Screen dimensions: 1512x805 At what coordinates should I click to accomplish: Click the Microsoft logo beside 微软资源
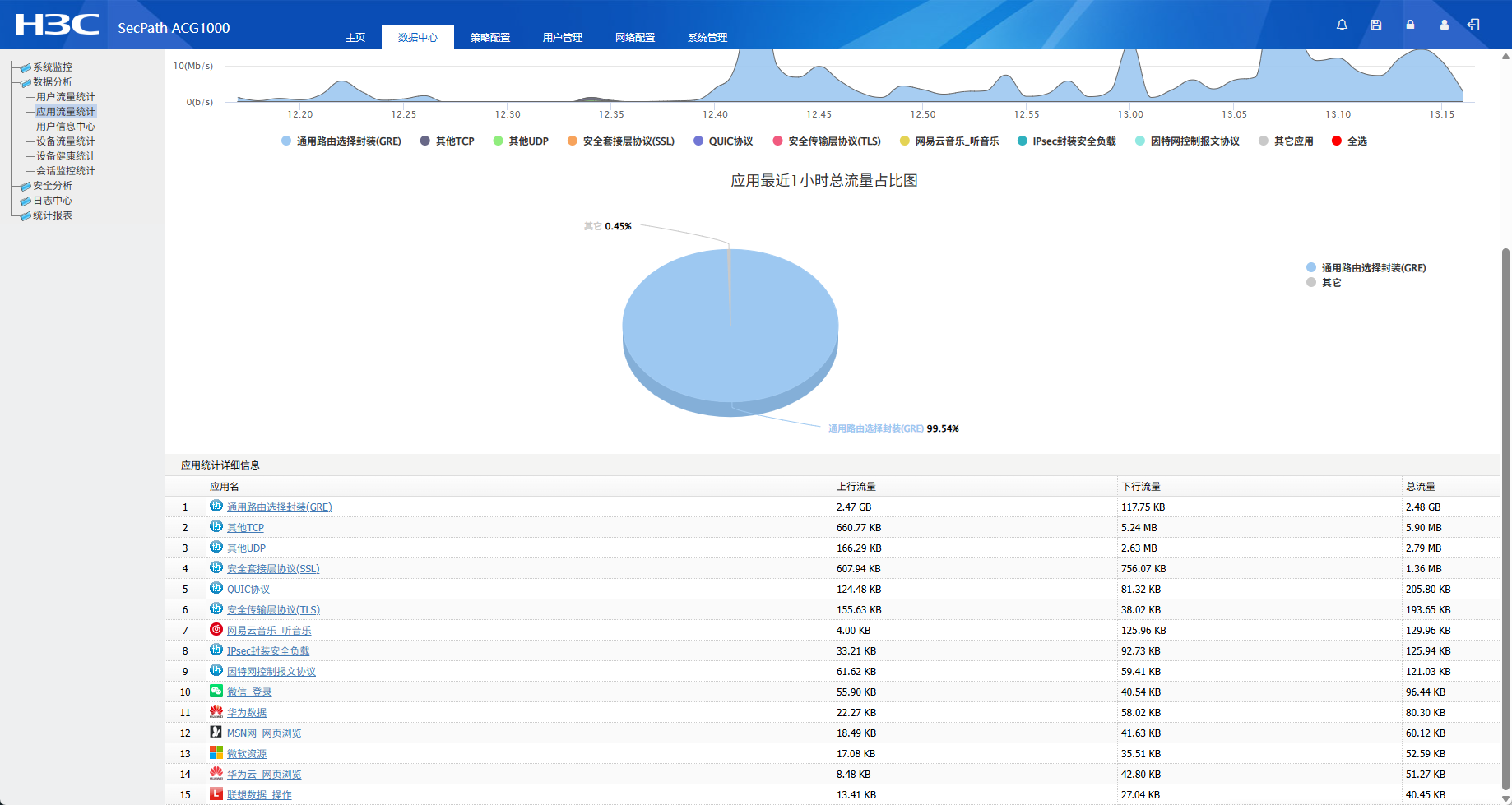216,752
